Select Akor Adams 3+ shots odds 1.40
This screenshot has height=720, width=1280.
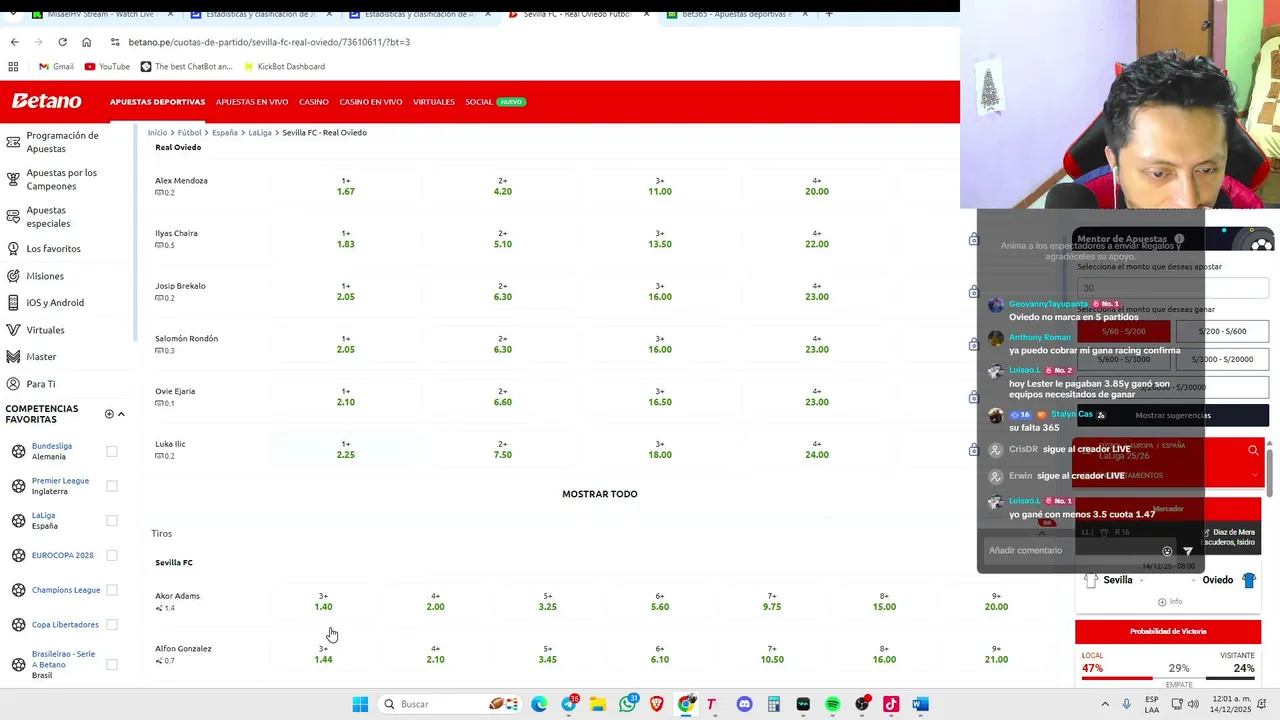click(x=323, y=601)
